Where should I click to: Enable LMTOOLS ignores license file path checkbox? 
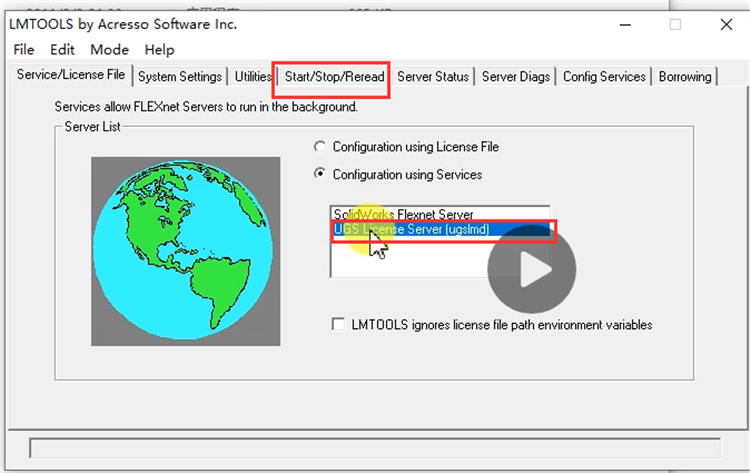[x=338, y=324]
